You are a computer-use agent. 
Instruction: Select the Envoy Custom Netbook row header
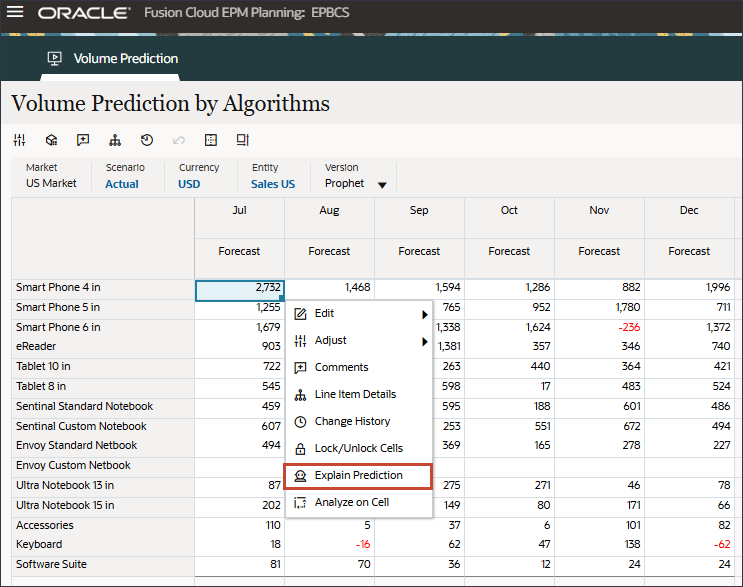tap(103, 466)
